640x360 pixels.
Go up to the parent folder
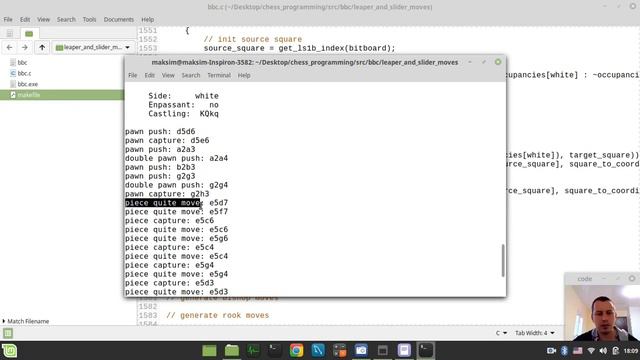click(x=42, y=47)
